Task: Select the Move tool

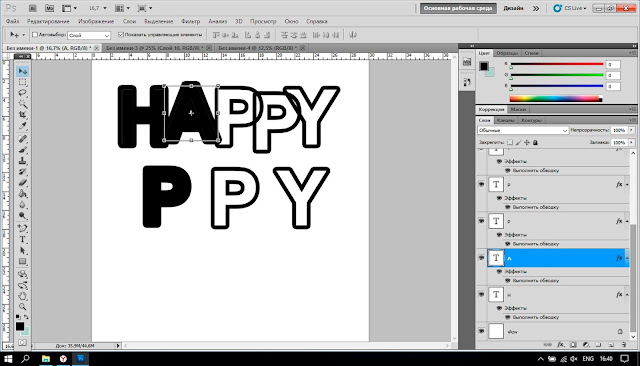Action: tap(22, 71)
